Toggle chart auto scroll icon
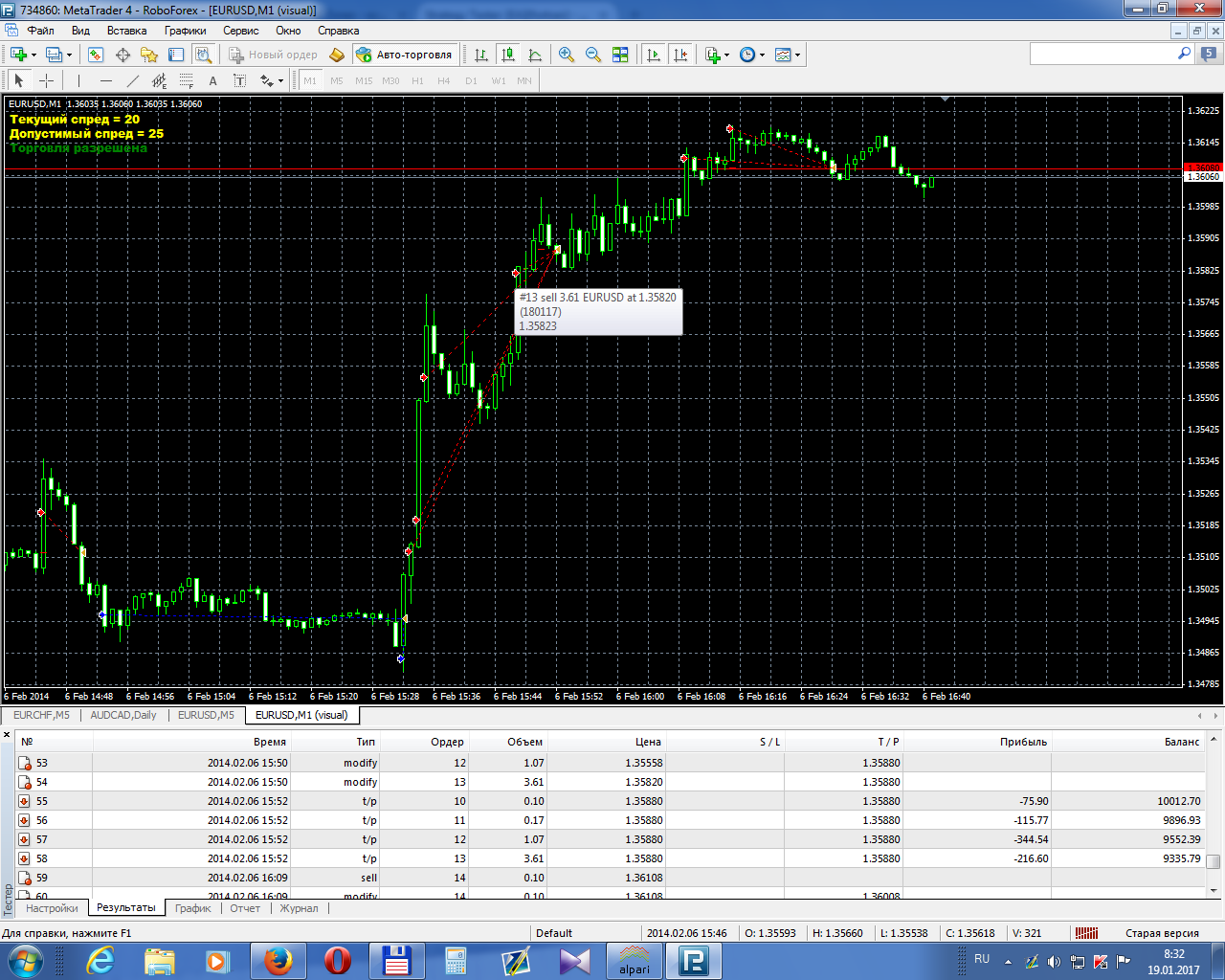Screen dimensions: 1225x980 click(654, 55)
